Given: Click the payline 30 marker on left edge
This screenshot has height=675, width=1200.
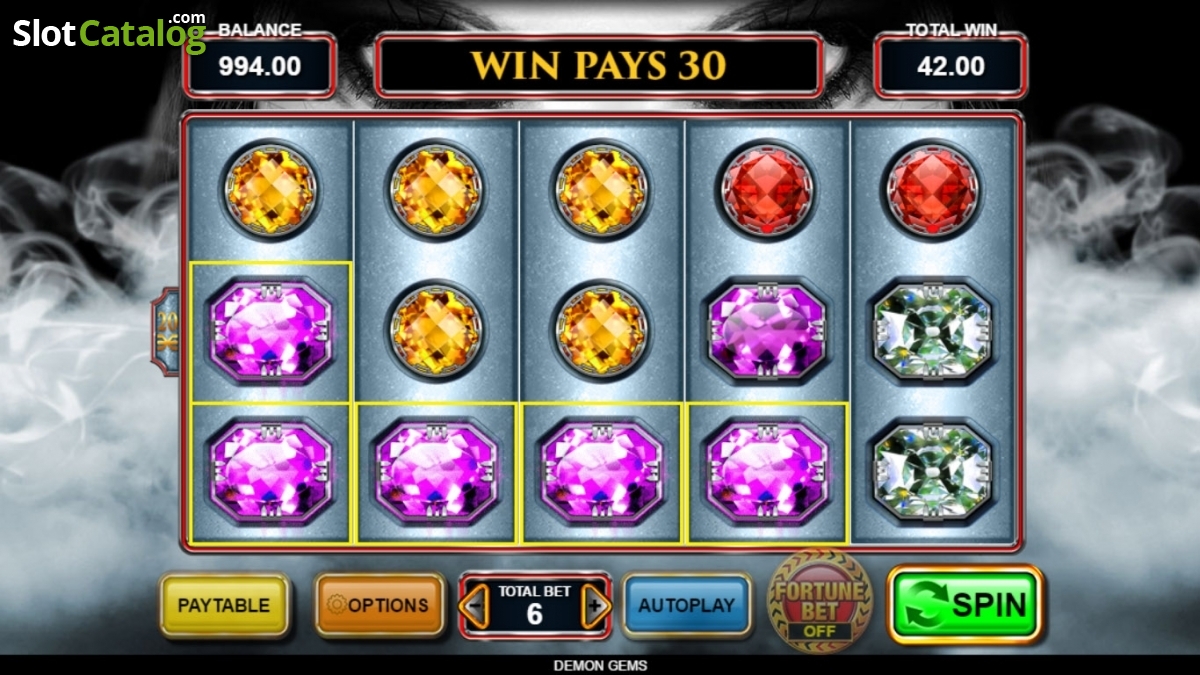Looking at the screenshot, I should point(166,331).
